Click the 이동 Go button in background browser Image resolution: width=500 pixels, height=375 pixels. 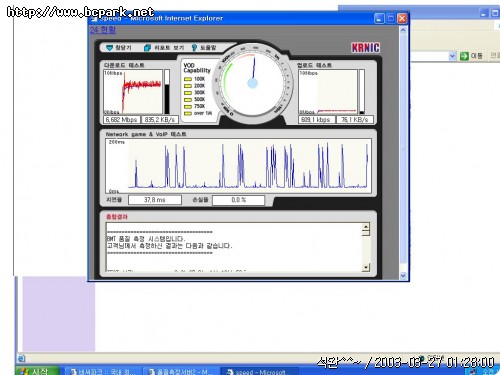click(x=471, y=56)
